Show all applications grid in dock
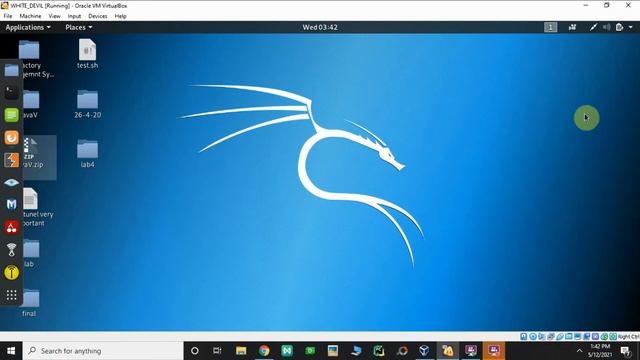This screenshot has height=360, width=640. pyautogui.click(x=11, y=295)
